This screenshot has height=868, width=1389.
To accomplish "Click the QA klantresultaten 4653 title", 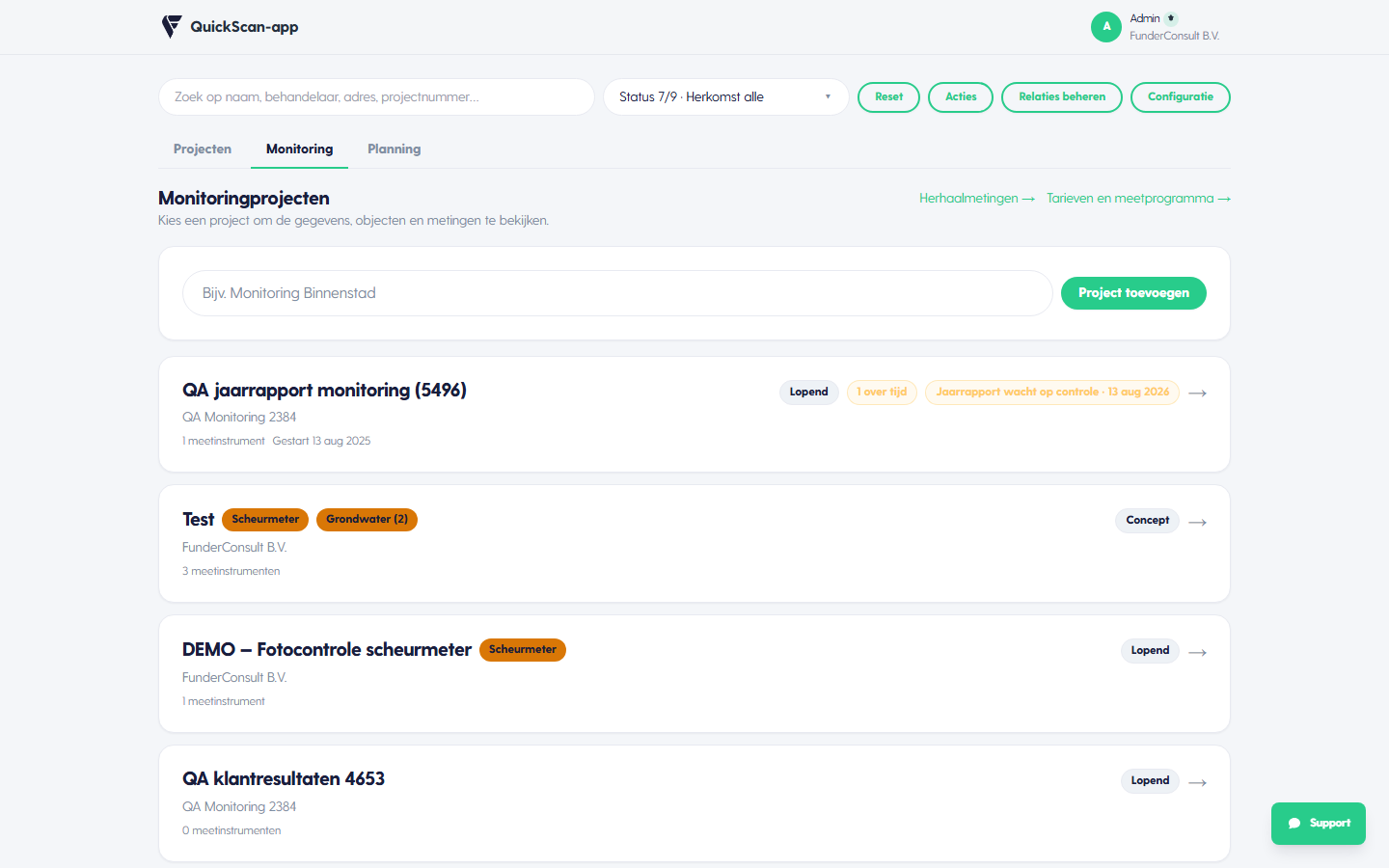I will [284, 779].
